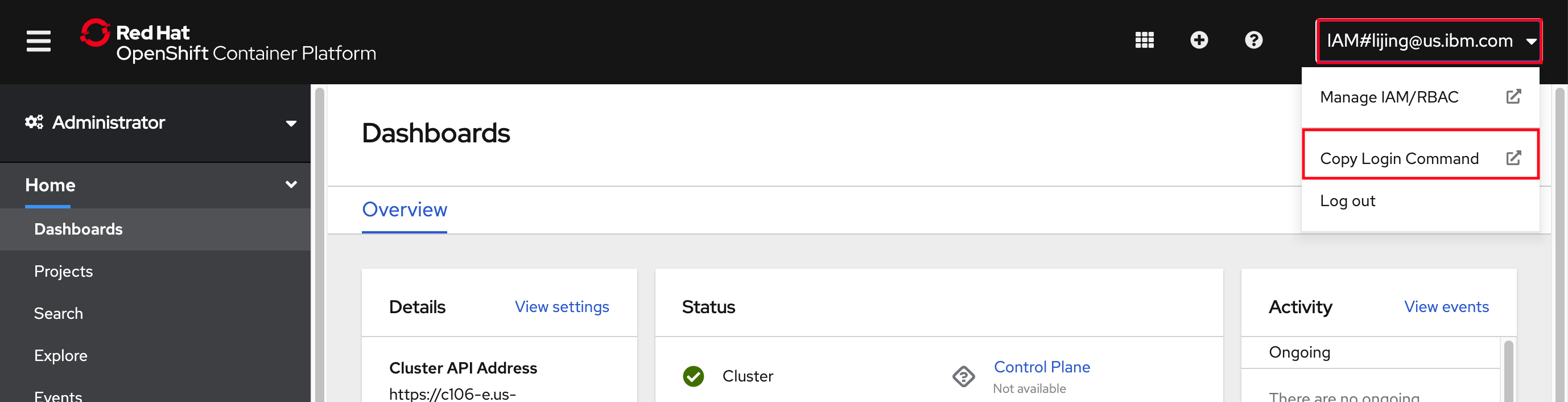
Task: Toggle the hamburger navigation menu
Action: point(38,41)
